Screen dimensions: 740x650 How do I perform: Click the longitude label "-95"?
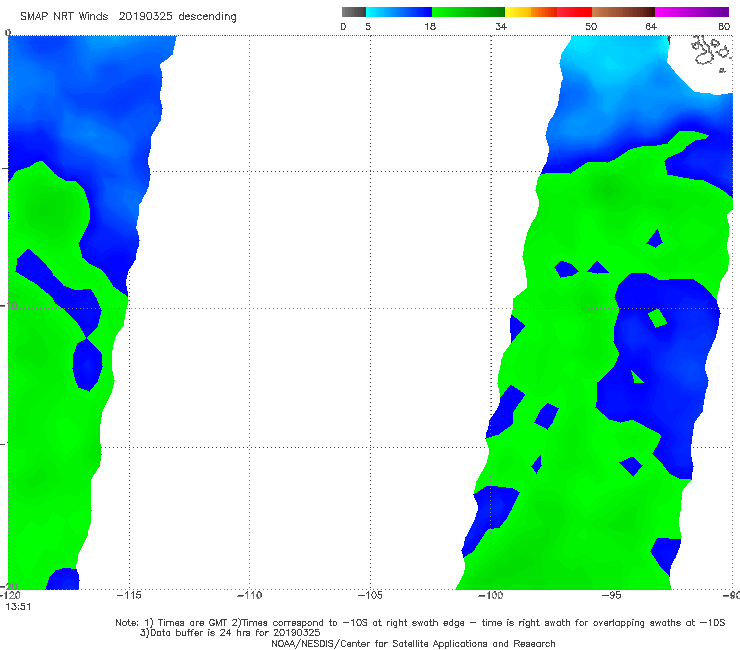[x=611, y=595]
